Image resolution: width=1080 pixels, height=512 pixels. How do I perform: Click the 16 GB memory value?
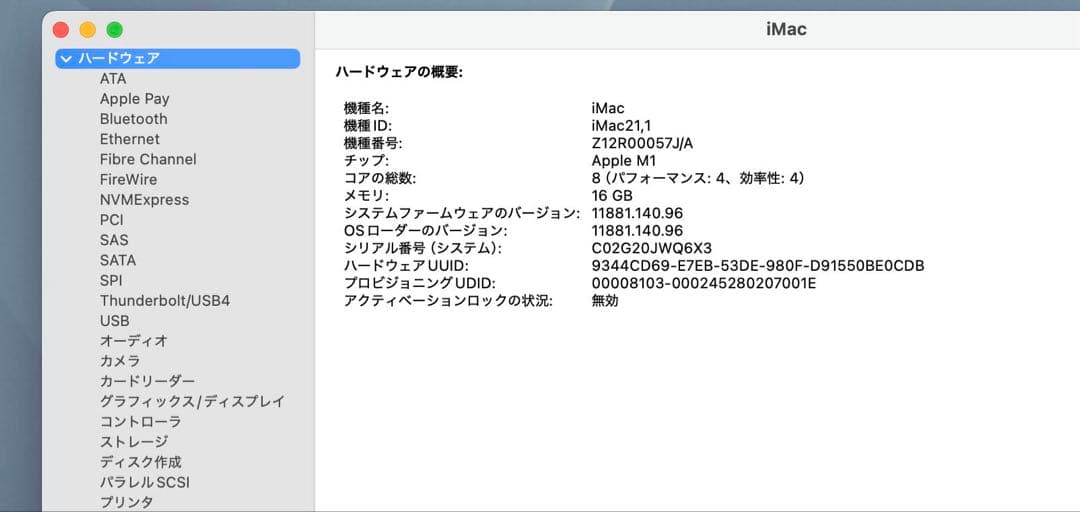pos(612,196)
